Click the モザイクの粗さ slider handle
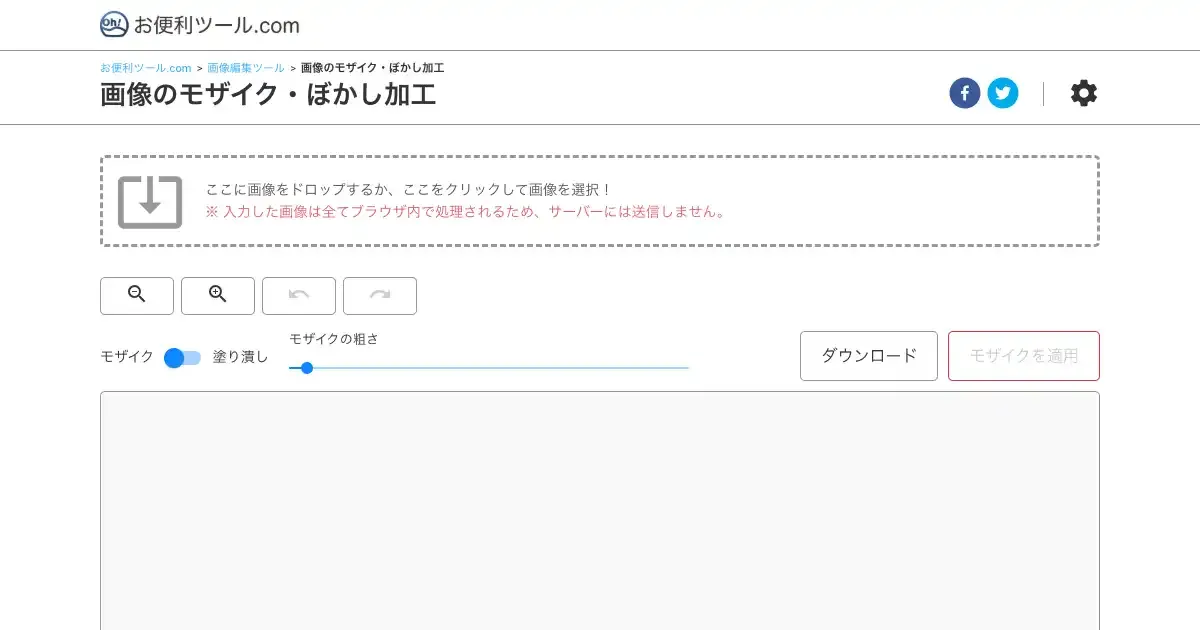This screenshot has width=1200, height=630. (307, 368)
